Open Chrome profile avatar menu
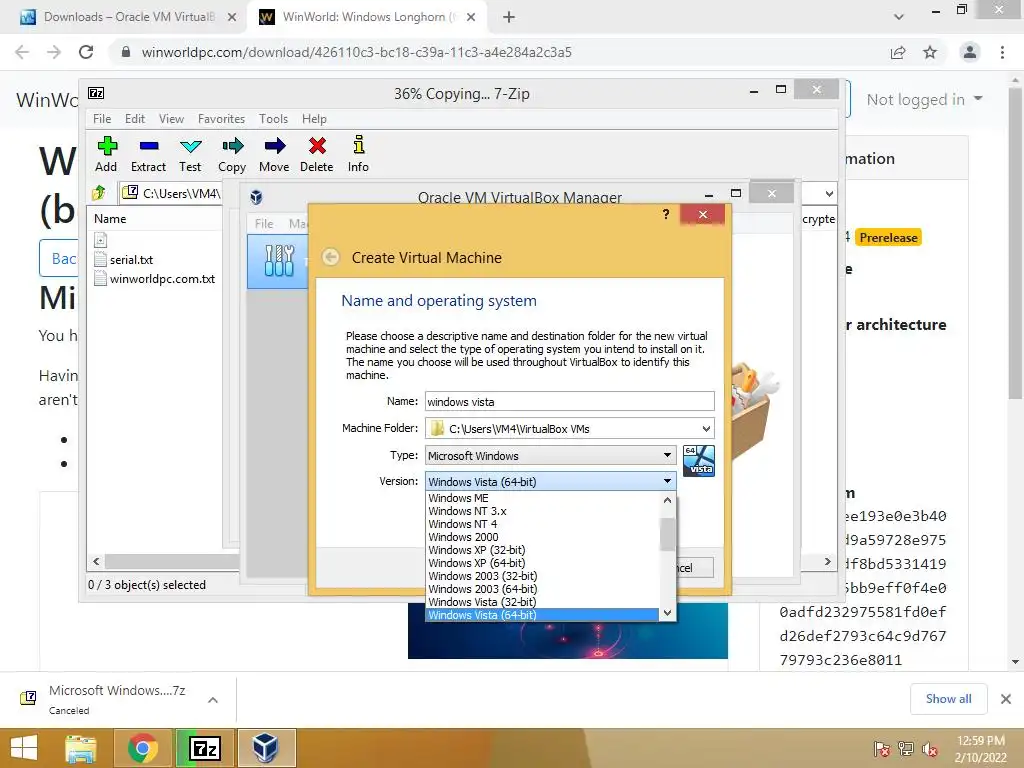The height and width of the screenshot is (768, 1024). [x=970, y=52]
